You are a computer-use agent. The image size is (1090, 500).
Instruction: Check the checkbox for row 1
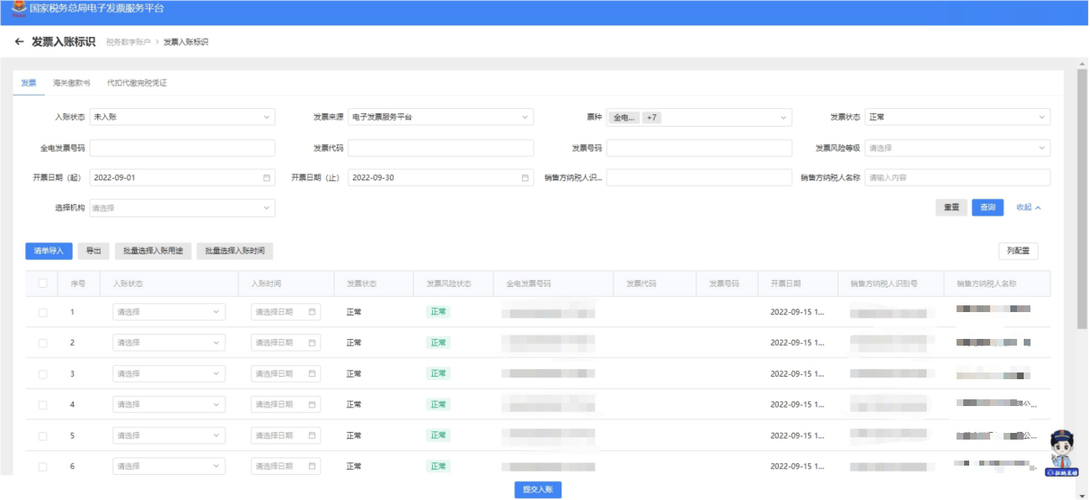point(43,313)
